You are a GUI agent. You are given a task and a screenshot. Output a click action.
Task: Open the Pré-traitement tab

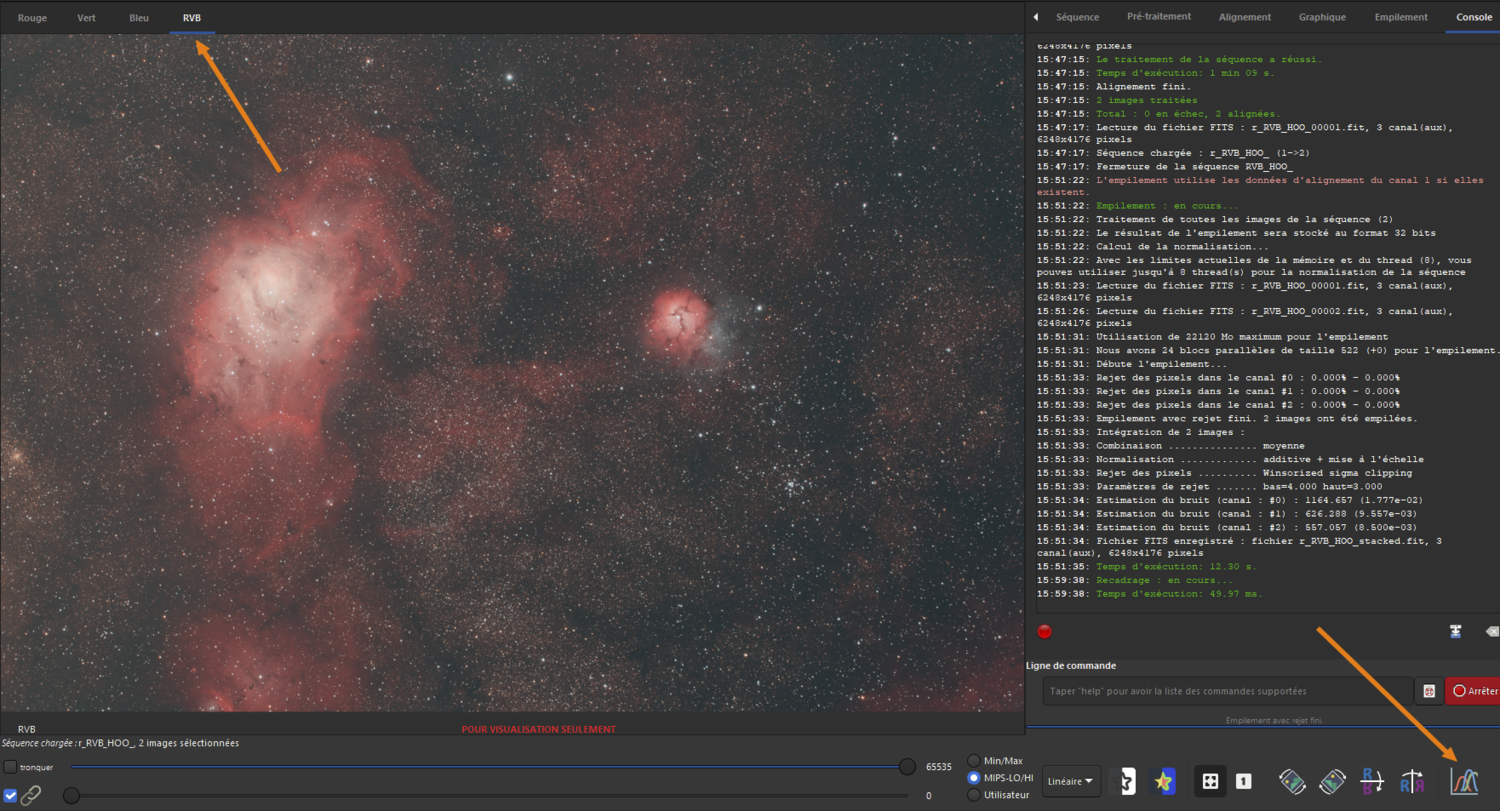click(x=1158, y=17)
